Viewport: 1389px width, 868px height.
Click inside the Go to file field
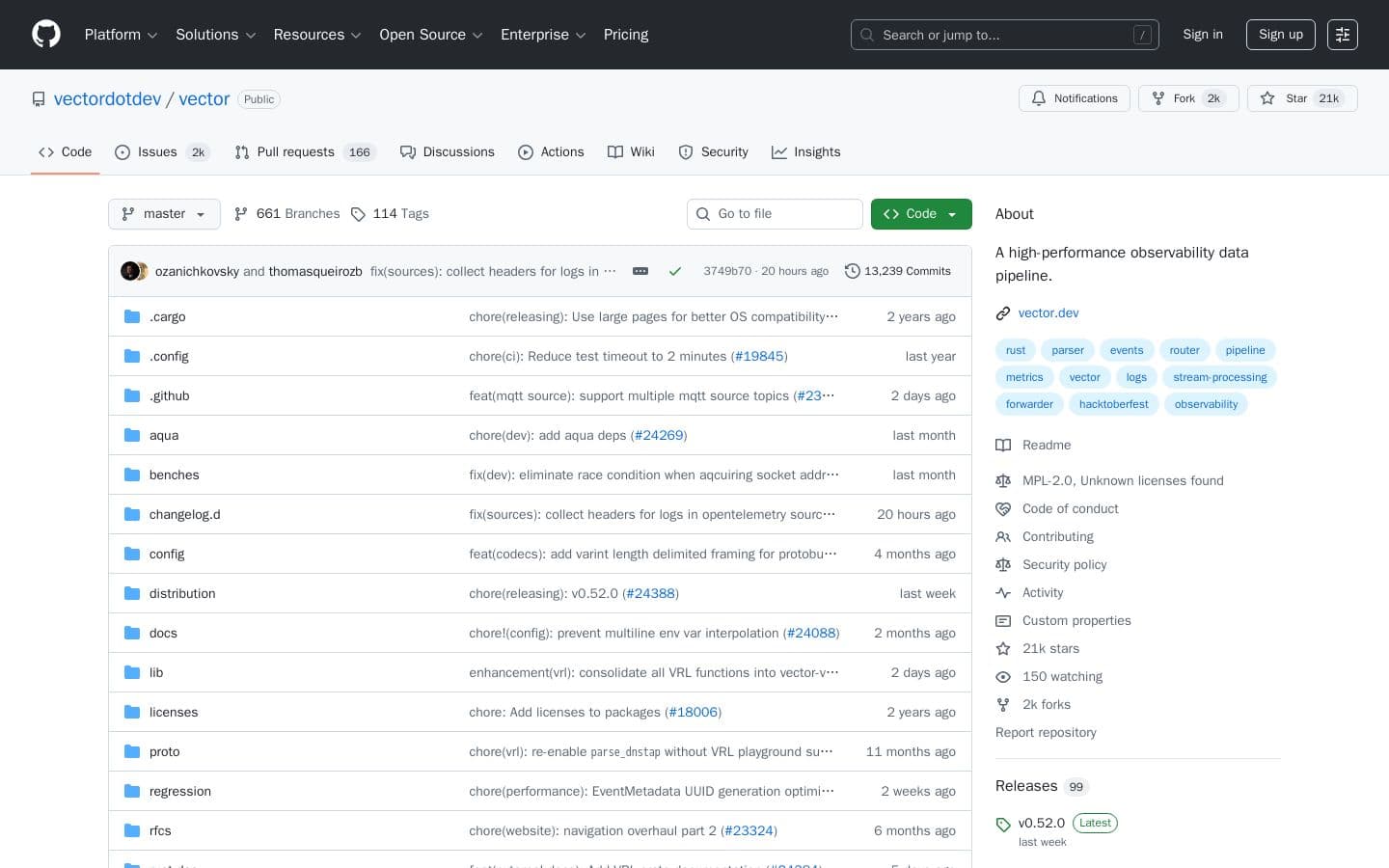coord(775,214)
